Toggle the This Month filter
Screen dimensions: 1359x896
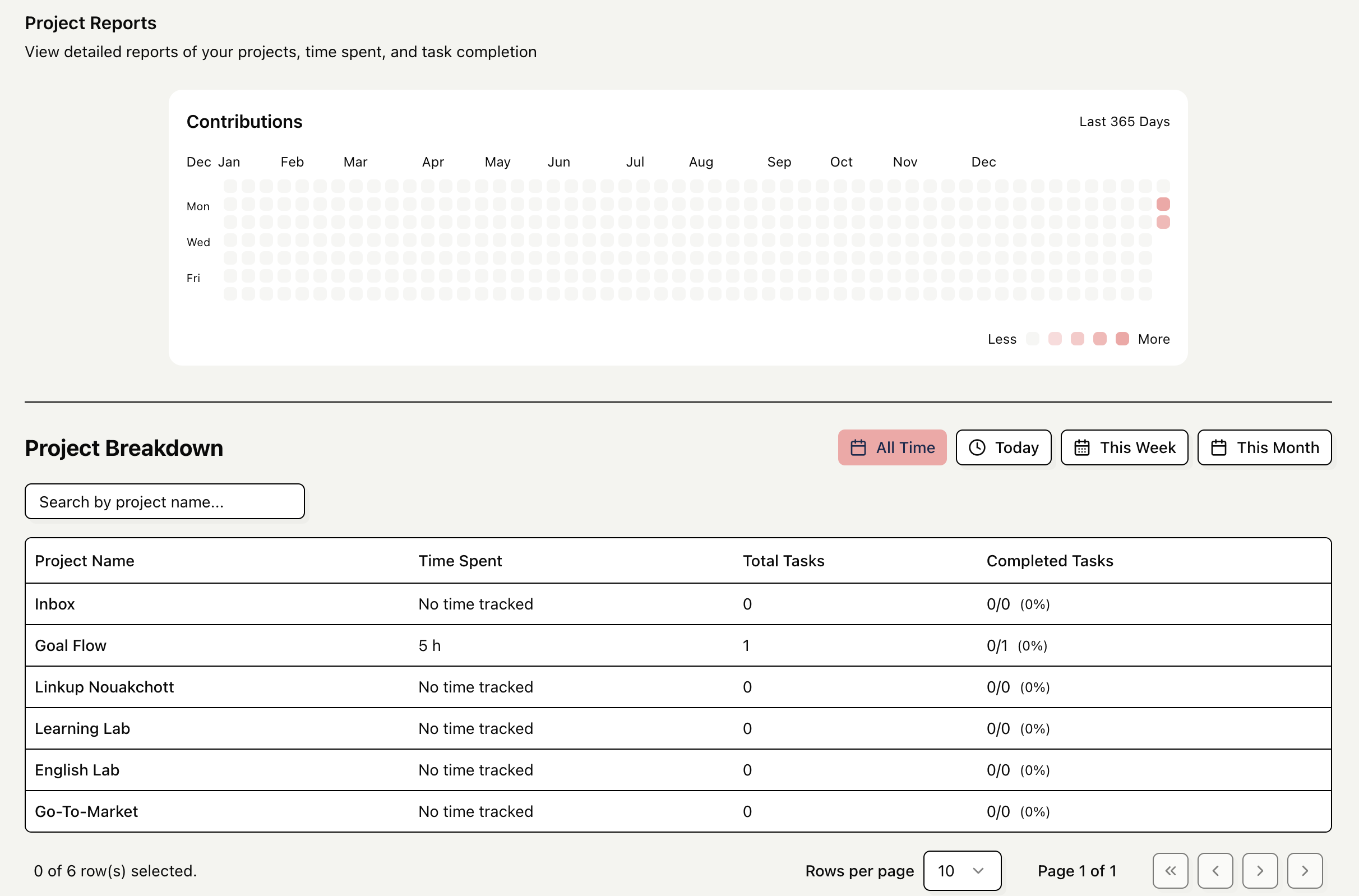[x=1264, y=447]
